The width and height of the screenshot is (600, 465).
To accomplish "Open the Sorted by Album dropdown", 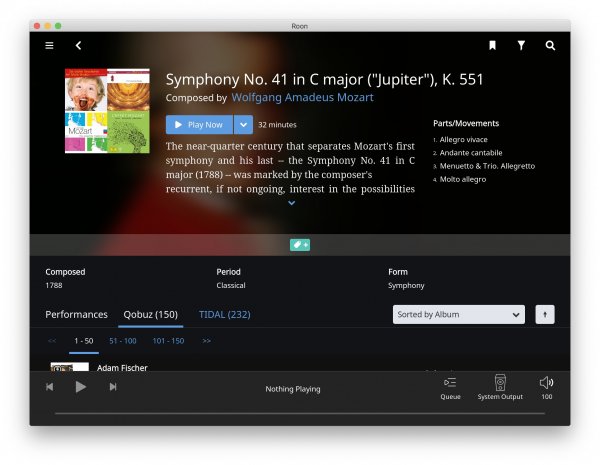I will [459, 315].
